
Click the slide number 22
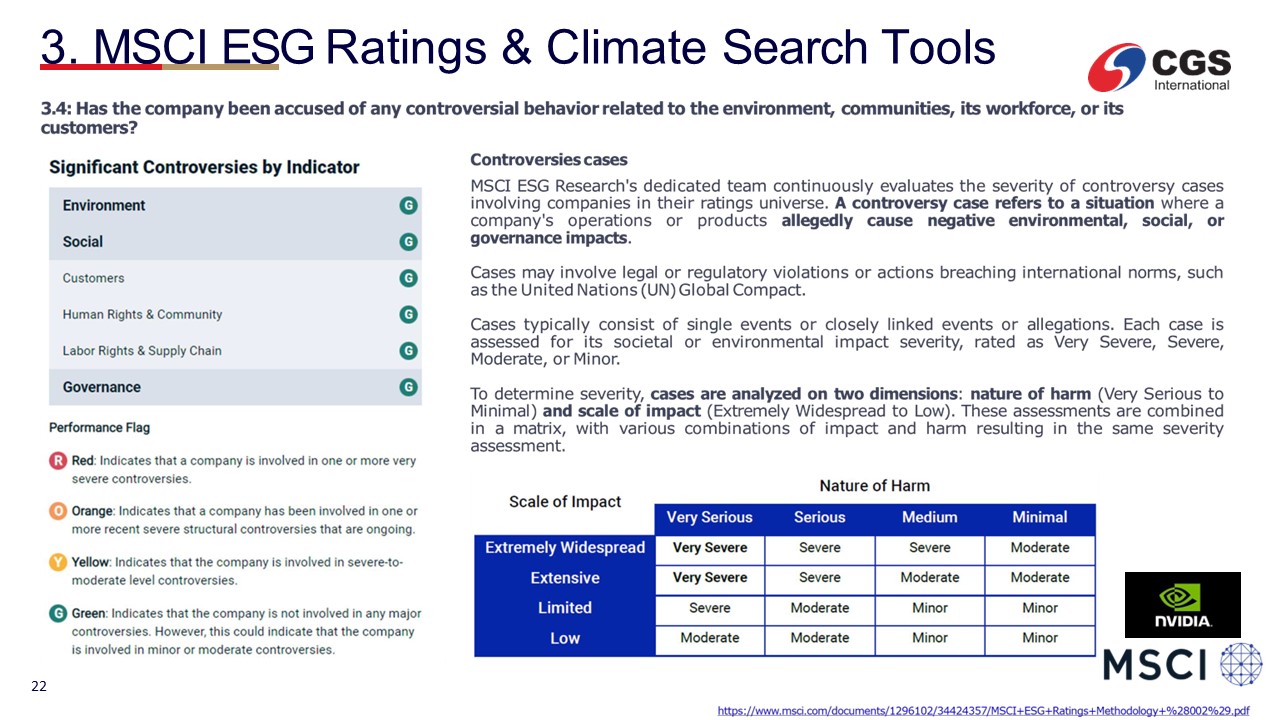pos(39,687)
